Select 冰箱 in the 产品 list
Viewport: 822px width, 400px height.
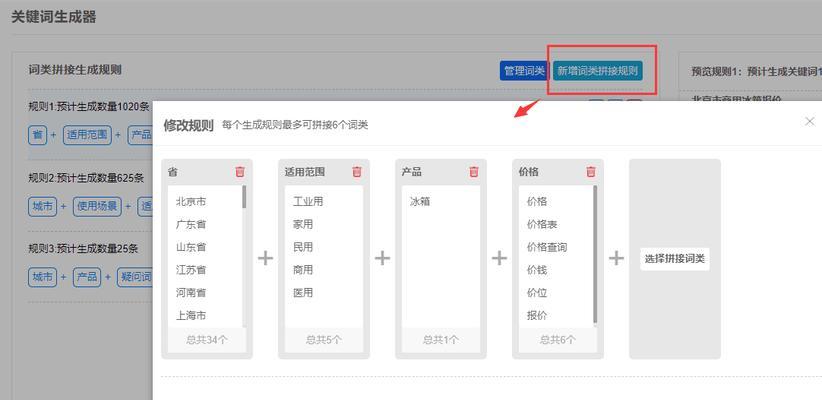[x=420, y=201]
